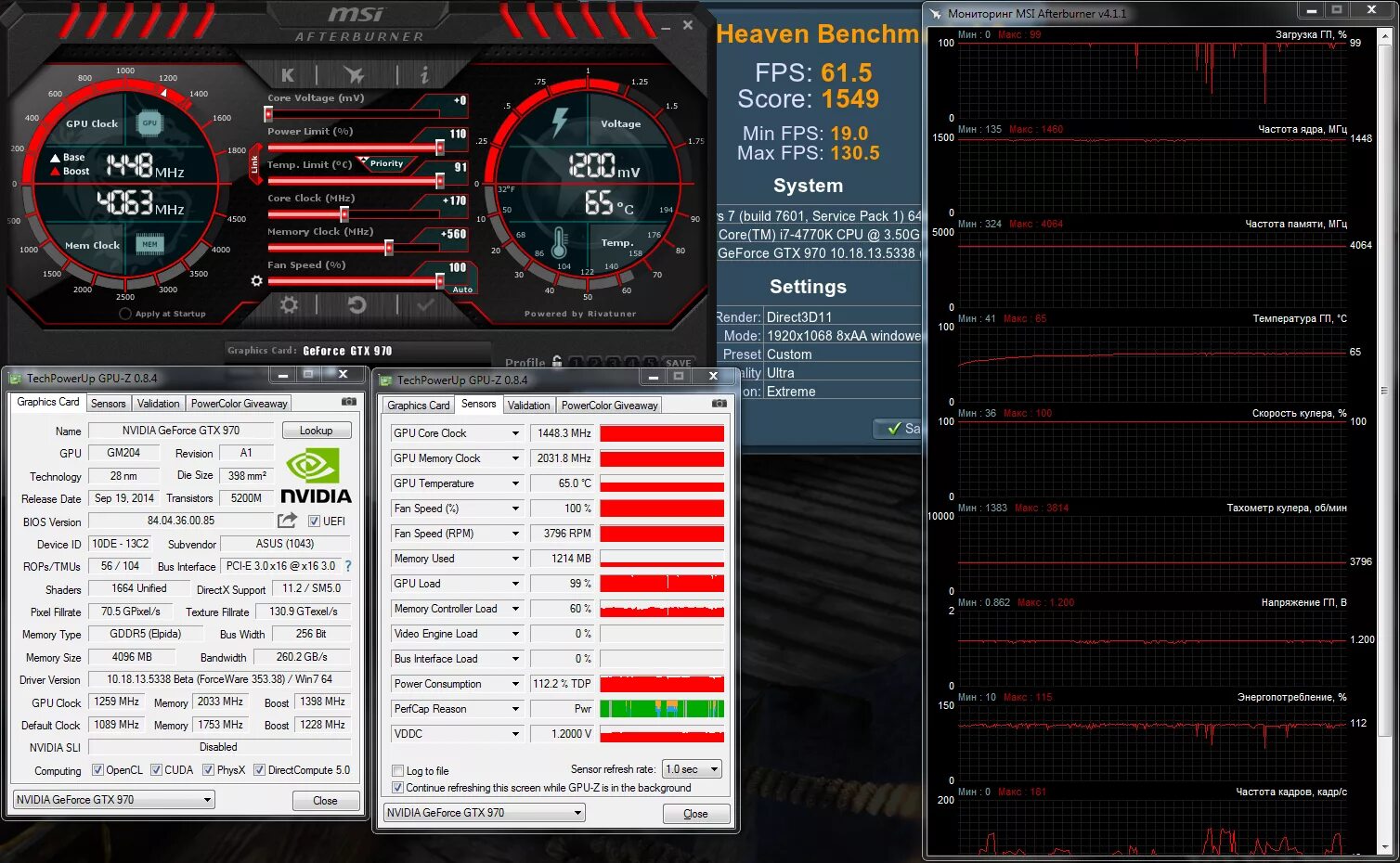Screen dimensions: 1400x863
Task: Open Fan Speed (RPM) sensor dropdown
Action: tap(515, 534)
